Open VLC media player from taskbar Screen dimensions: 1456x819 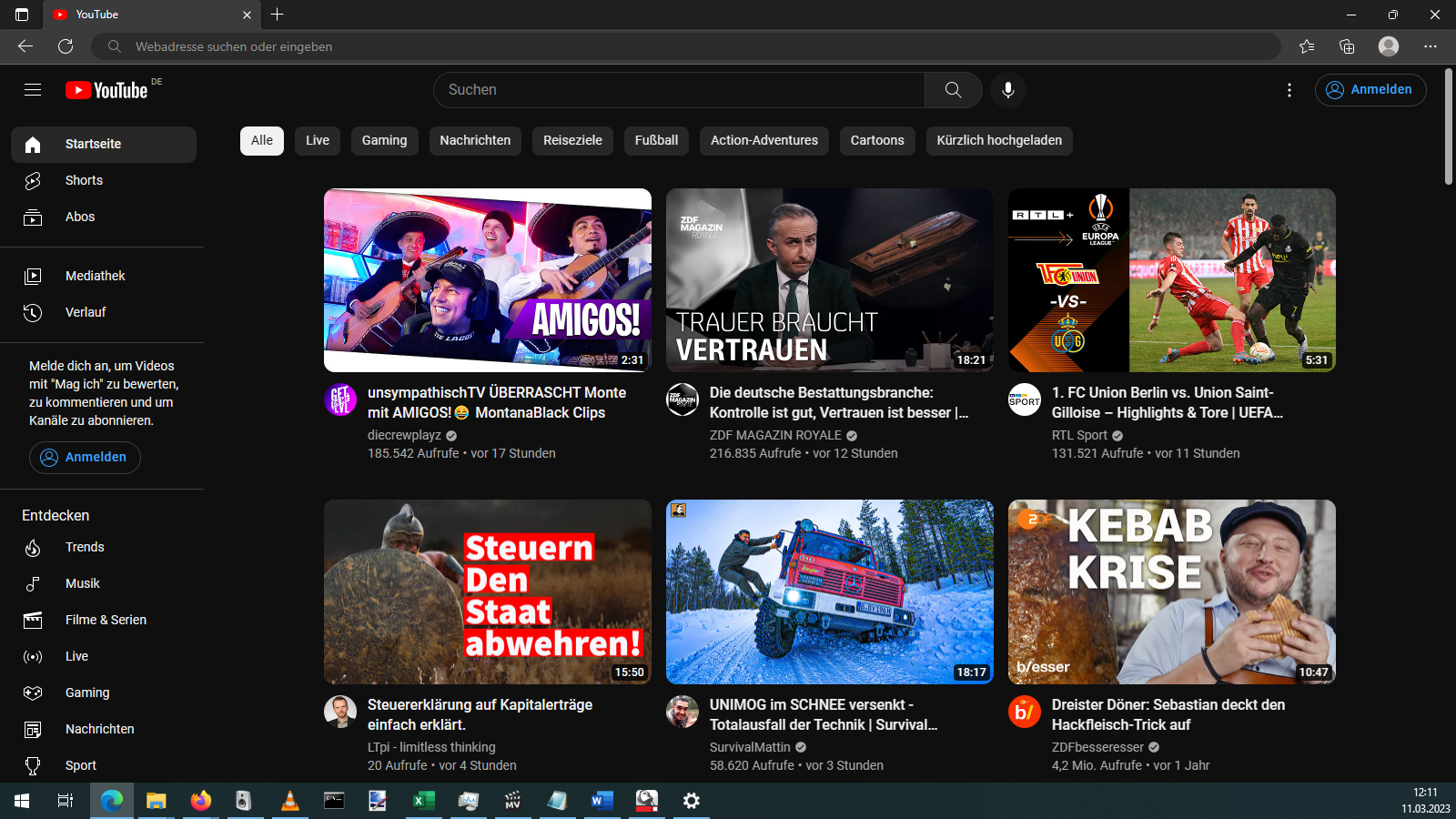coord(289,801)
